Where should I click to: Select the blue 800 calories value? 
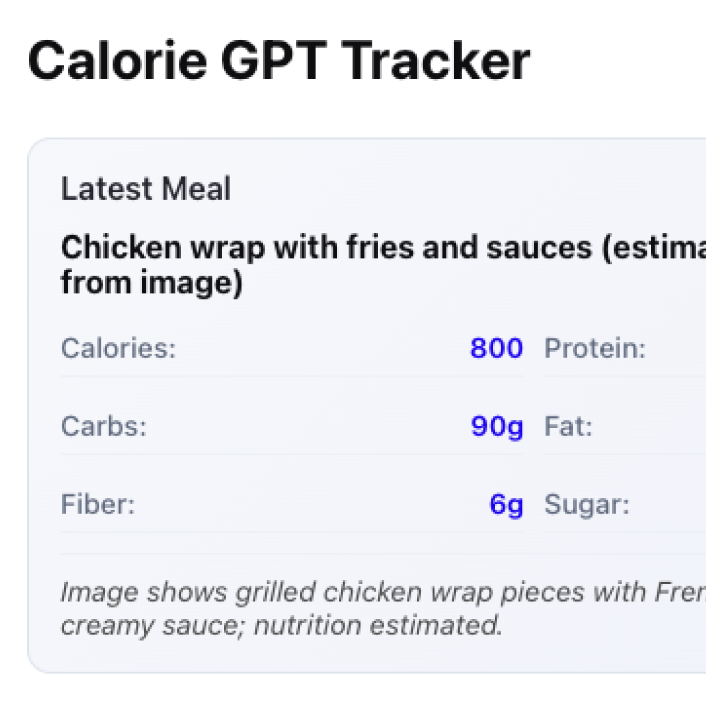click(496, 349)
